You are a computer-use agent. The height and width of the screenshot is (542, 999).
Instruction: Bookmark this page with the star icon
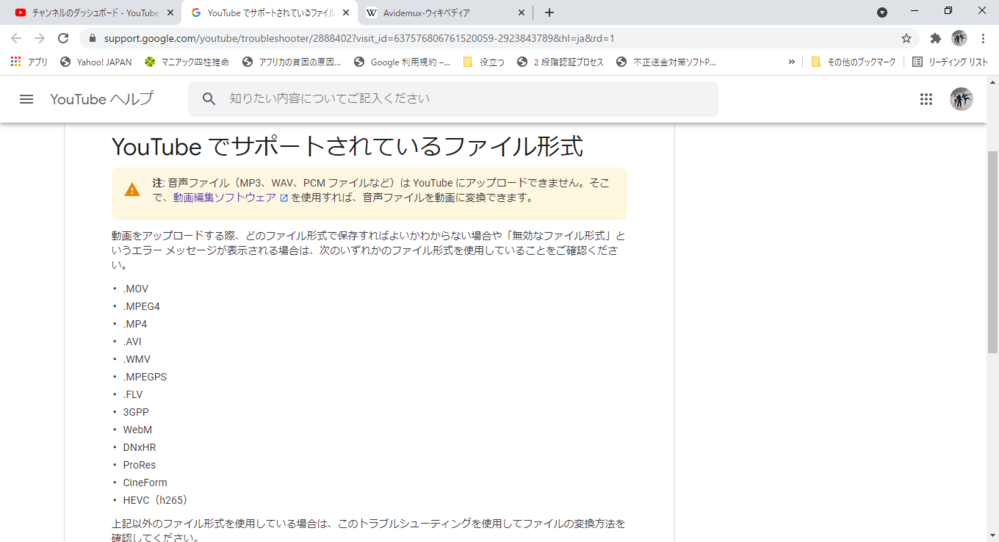pos(906,38)
